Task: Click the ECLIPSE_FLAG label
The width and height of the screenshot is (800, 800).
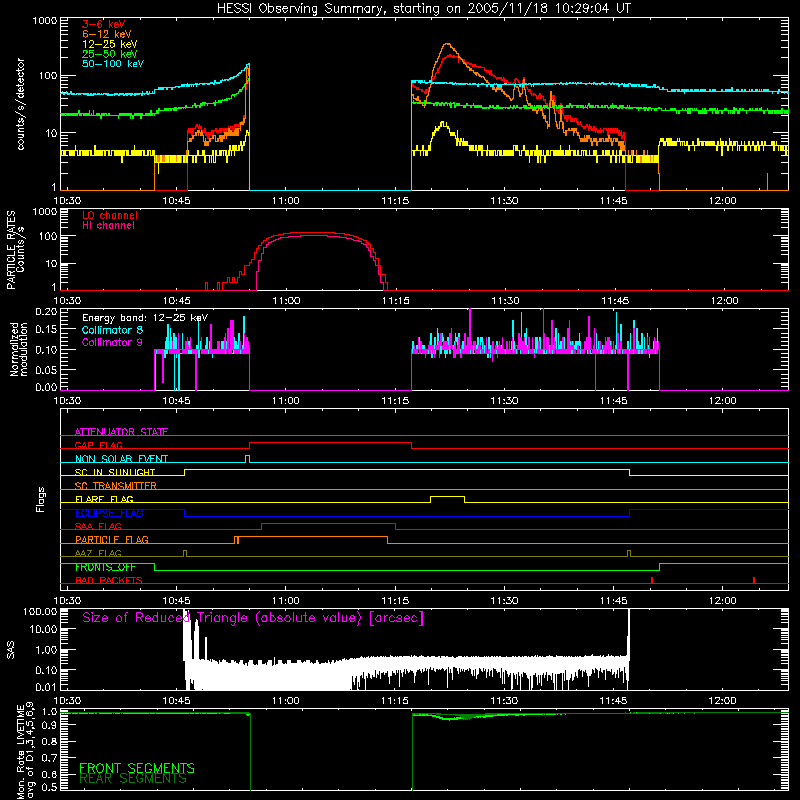Action: click(x=109, y=513)
